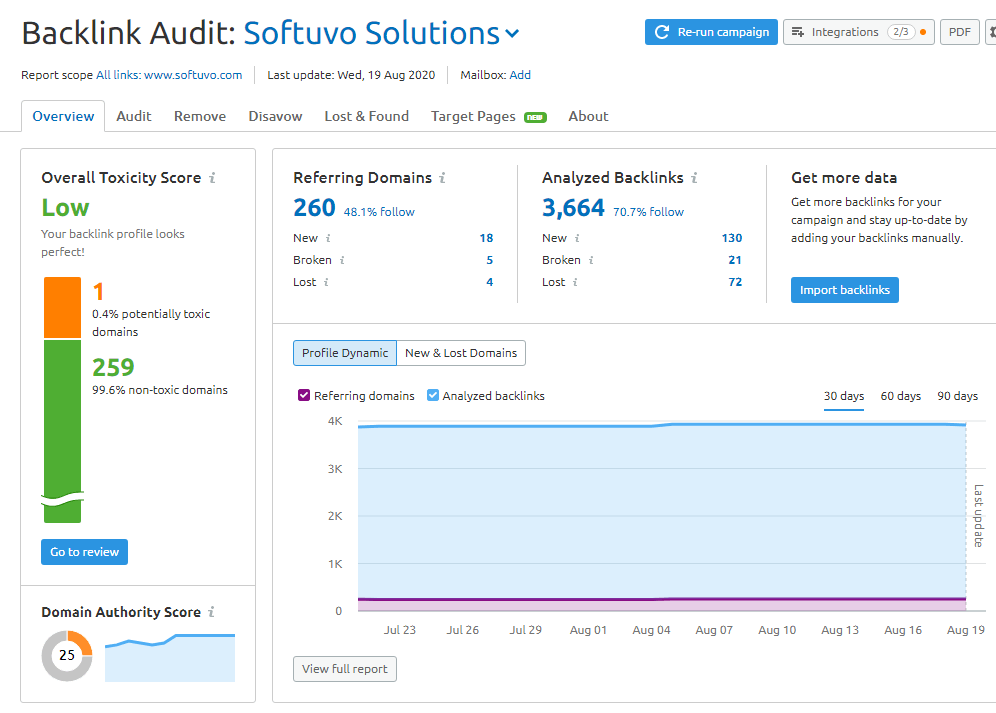
Task: Open the About tab
Action: coord(588,116)
